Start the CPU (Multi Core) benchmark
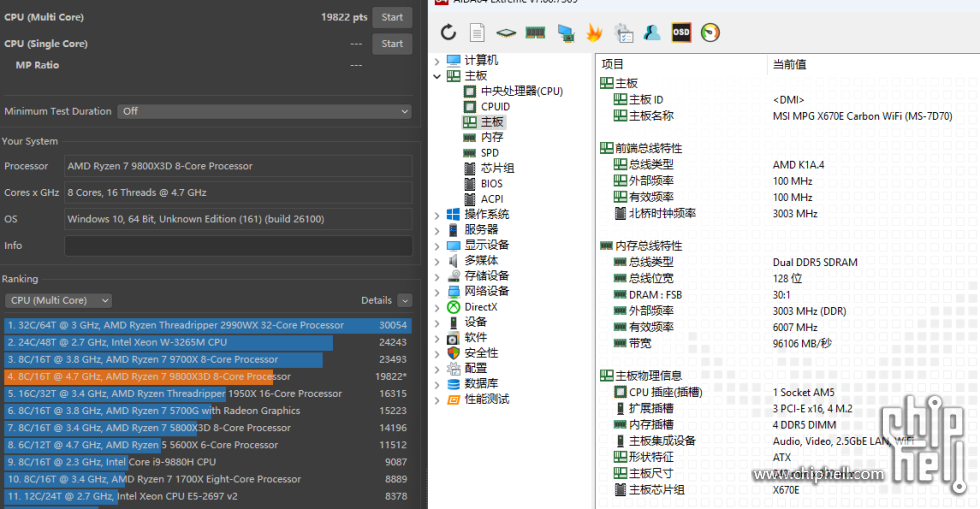 click(x=392, y=18)
